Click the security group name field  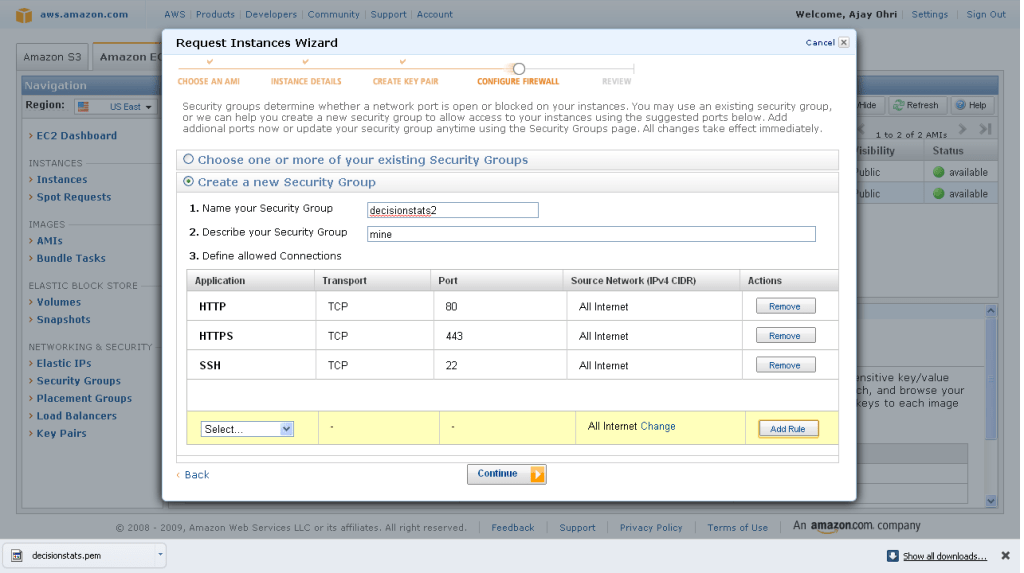(453, 210)
